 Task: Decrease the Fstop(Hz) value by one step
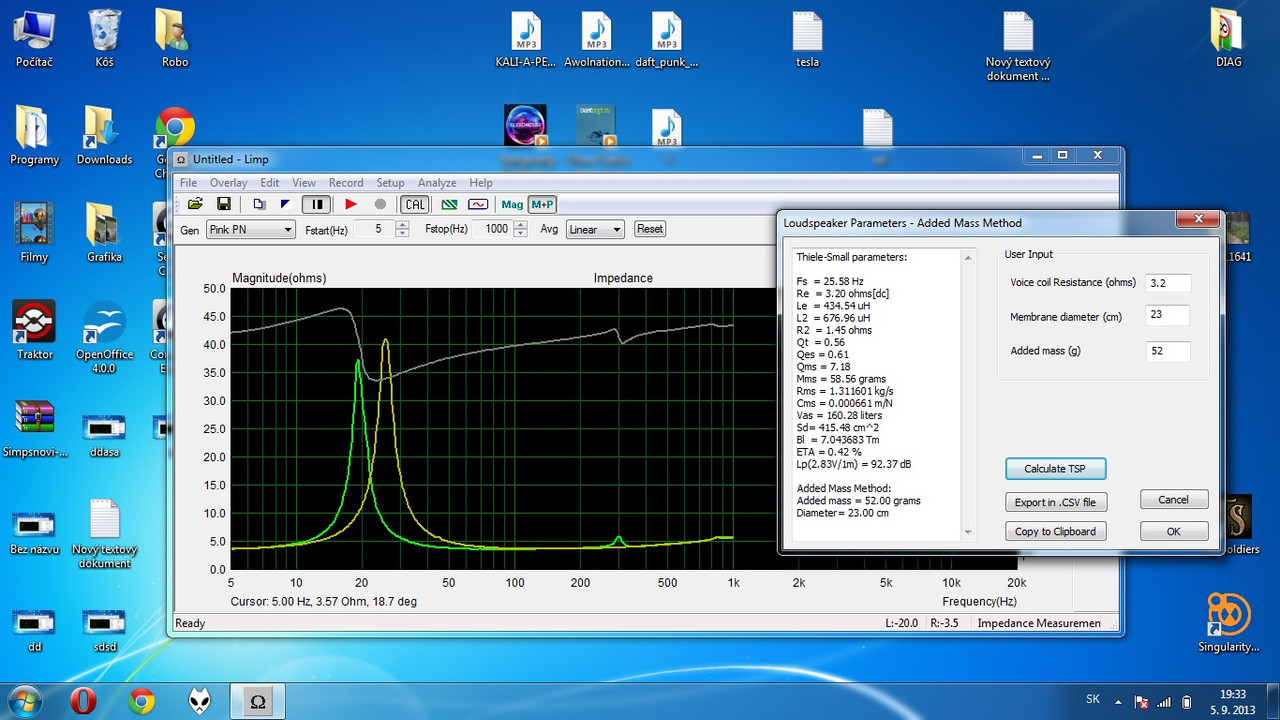(x=521, y=233)
